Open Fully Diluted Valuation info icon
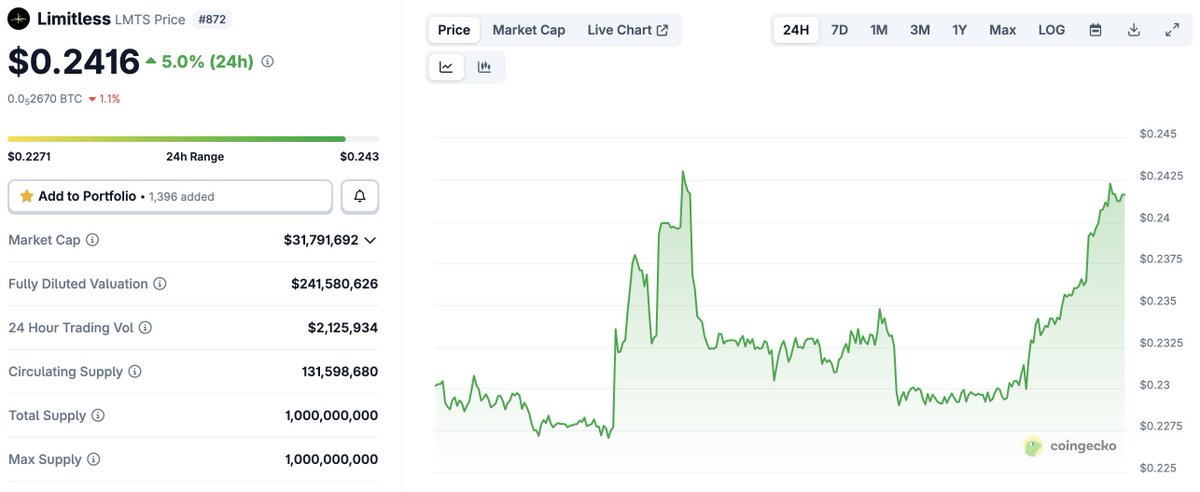Image resolution: width=1200 pixels, height=492 pixels. 160,284
